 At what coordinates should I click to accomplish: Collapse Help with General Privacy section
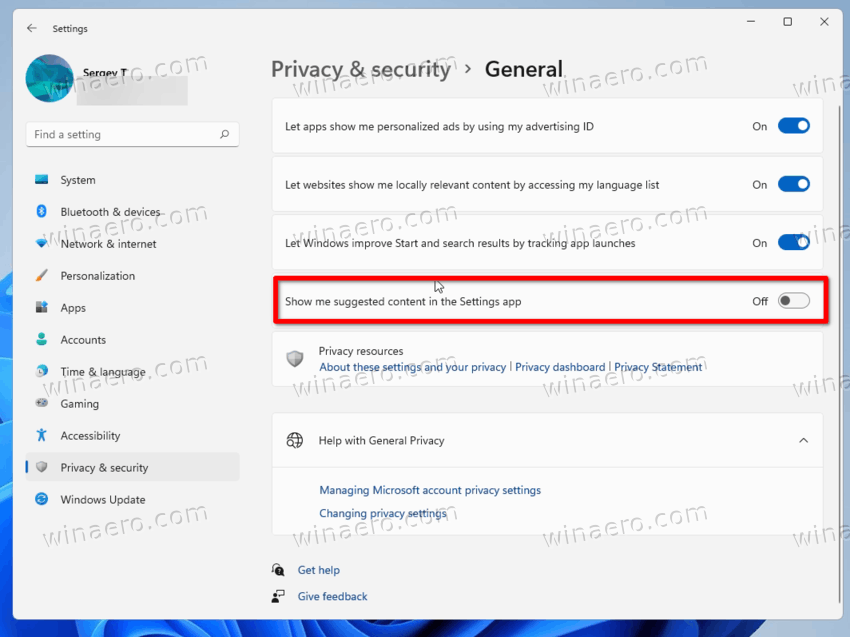point(803,440)
